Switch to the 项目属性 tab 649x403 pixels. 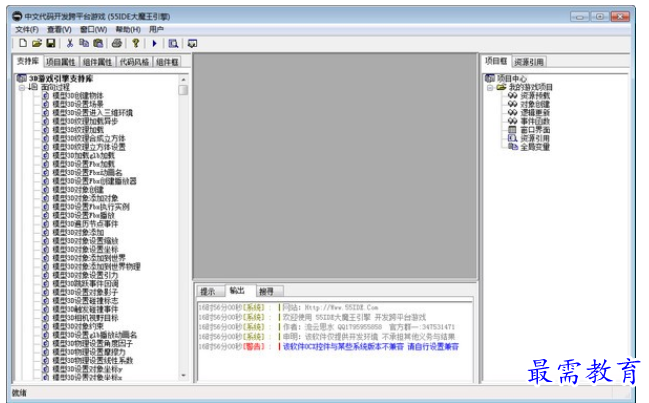pyautogui.click(x=60, y=62)
